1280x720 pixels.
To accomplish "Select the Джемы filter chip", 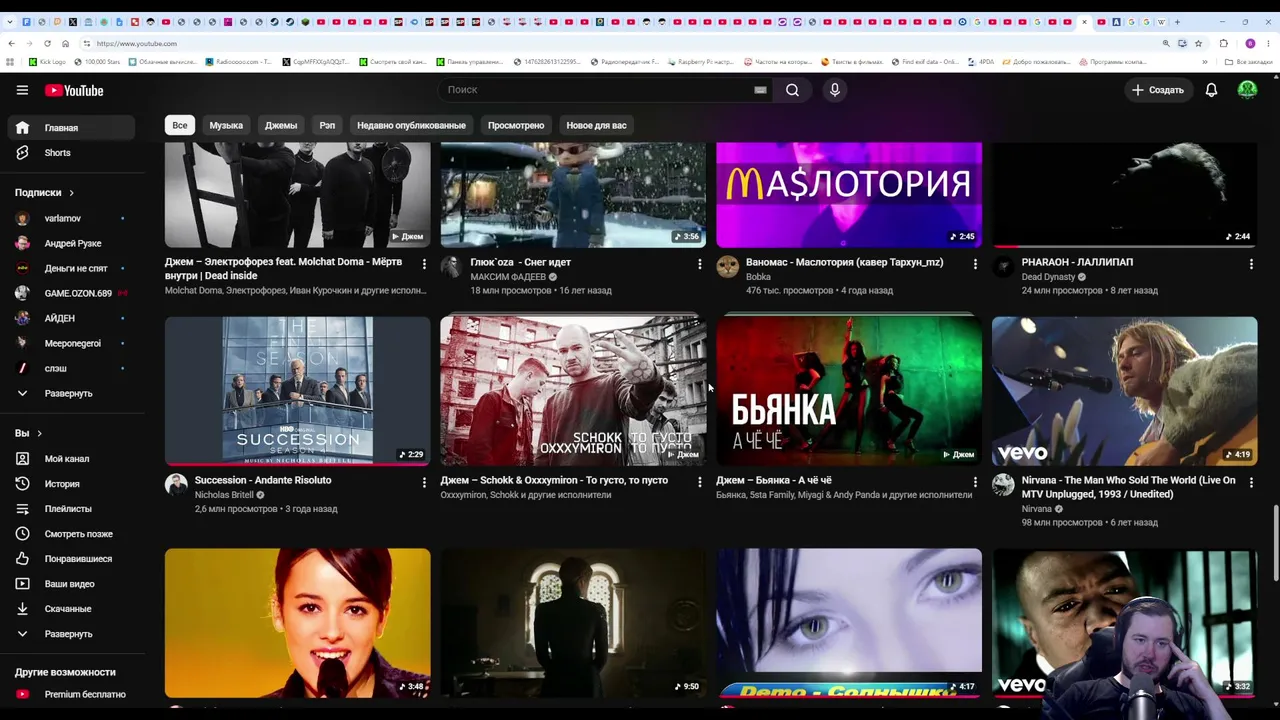I will (281, 125).
